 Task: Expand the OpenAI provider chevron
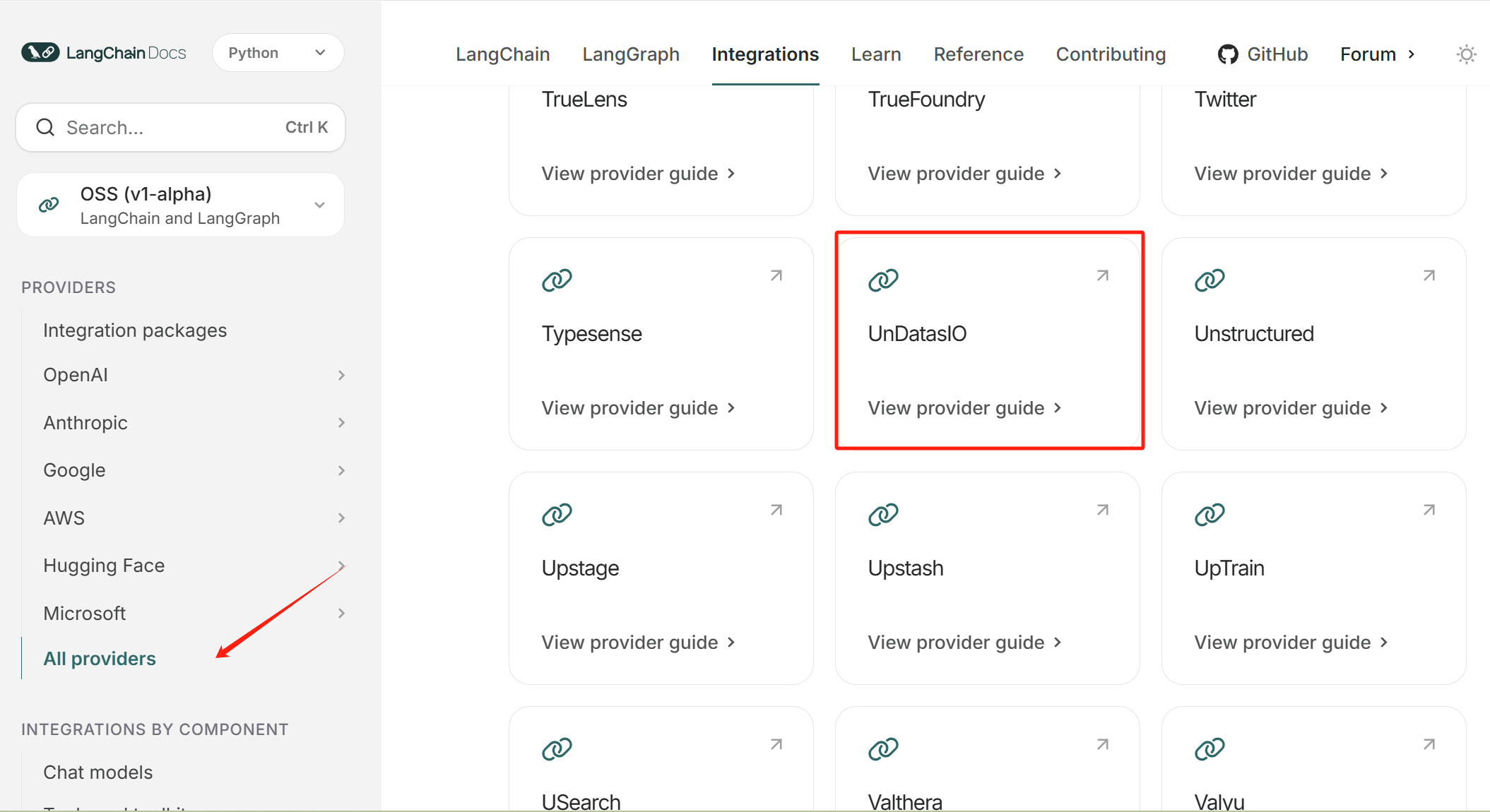(x=341, y=375)
